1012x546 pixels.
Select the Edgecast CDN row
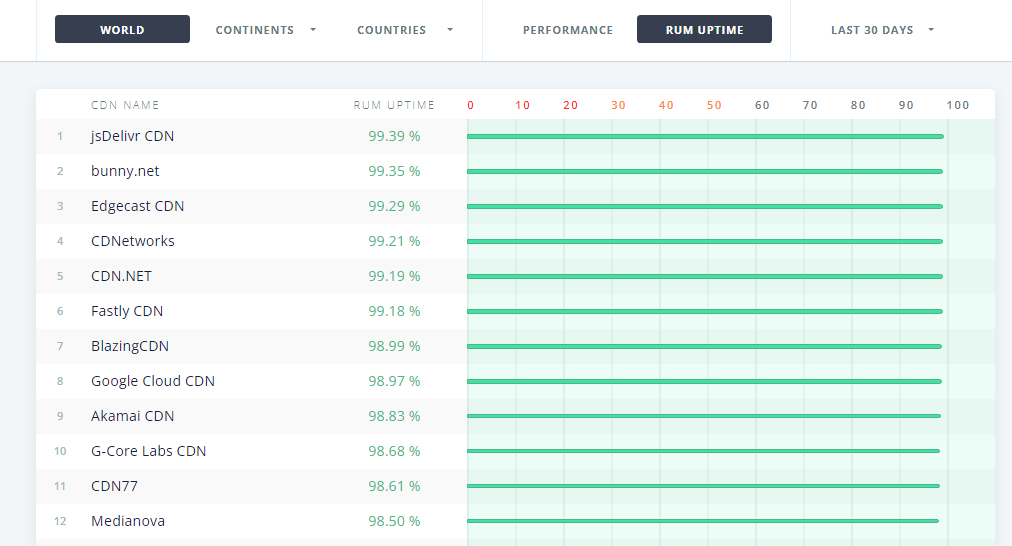[515, 207]
